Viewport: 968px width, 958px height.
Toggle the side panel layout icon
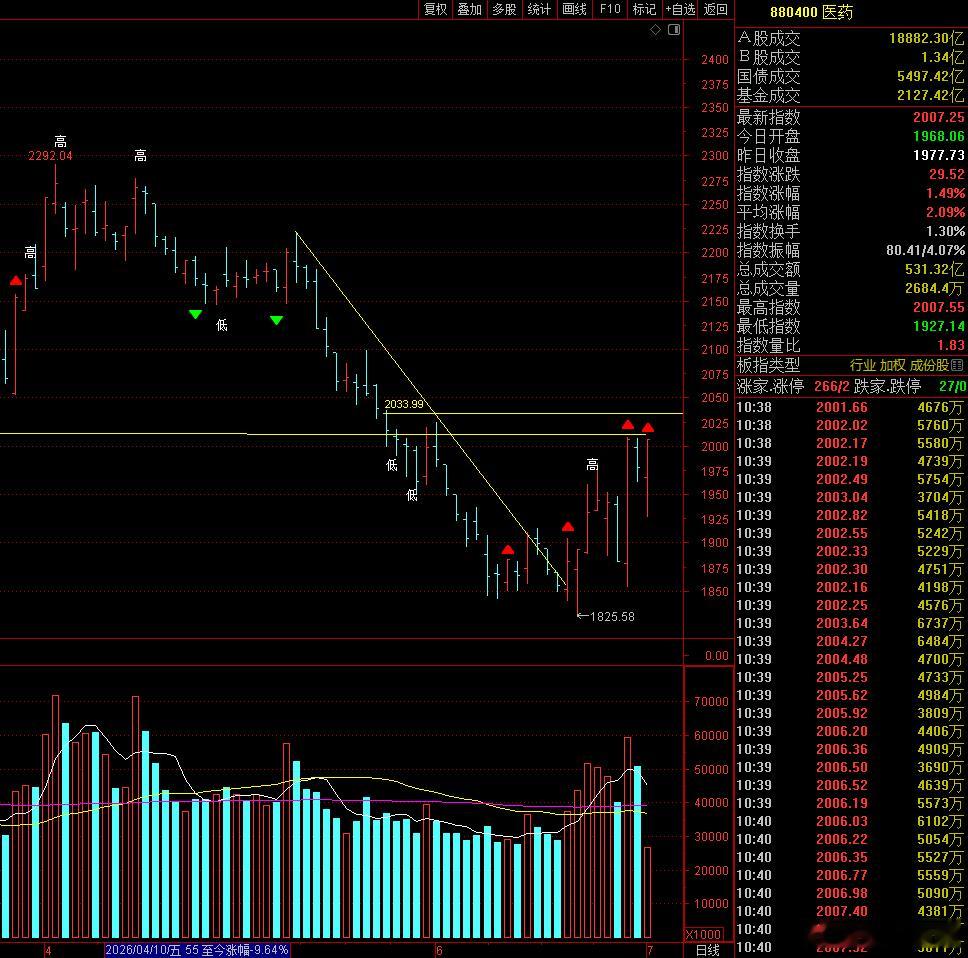point(674,30)
